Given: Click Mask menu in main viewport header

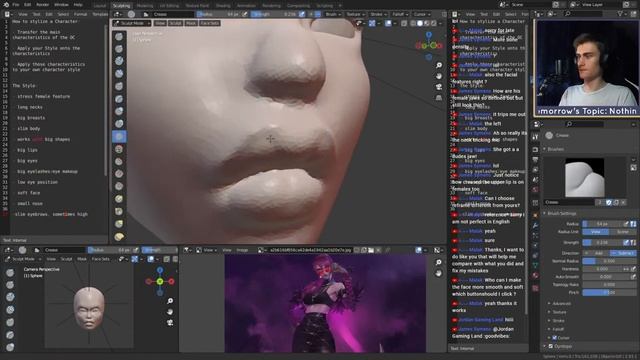Looking at the screenshot, I should point(191,23).
